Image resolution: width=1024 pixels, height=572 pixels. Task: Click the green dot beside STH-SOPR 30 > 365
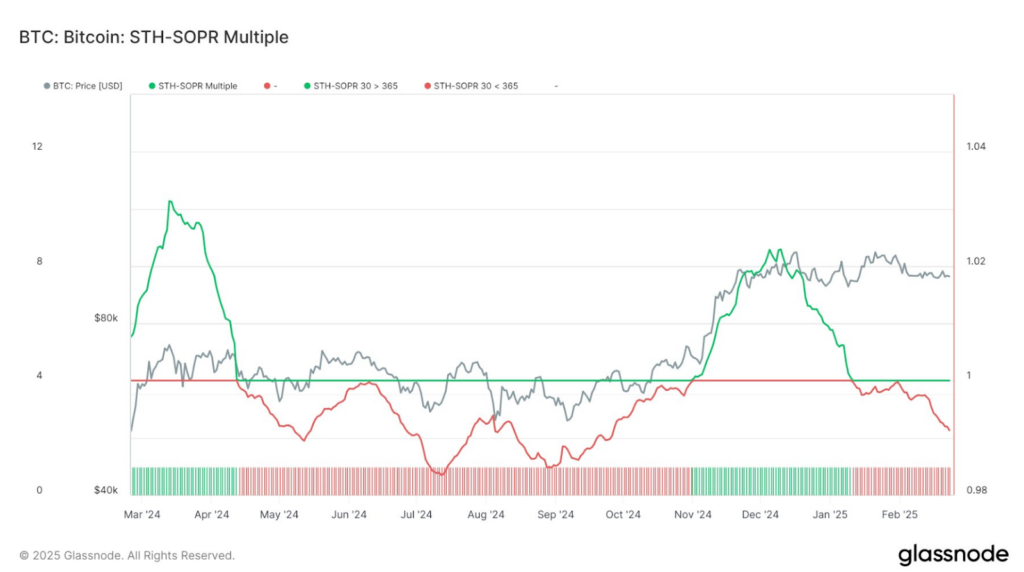(306, 86)
